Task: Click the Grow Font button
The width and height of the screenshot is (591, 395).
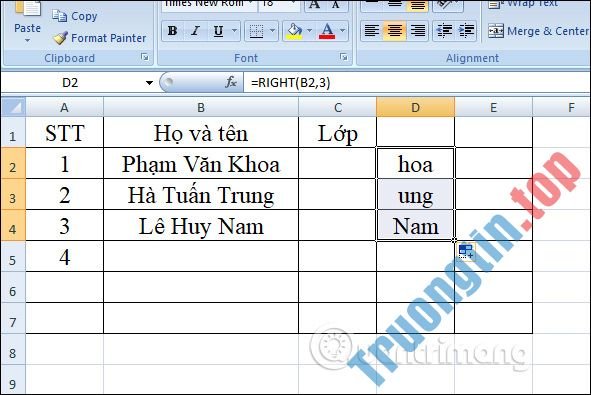Action: 315,5
